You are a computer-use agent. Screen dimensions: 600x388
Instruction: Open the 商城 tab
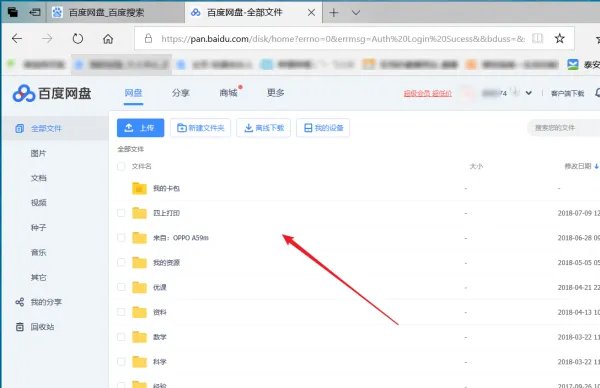(228, 93)
